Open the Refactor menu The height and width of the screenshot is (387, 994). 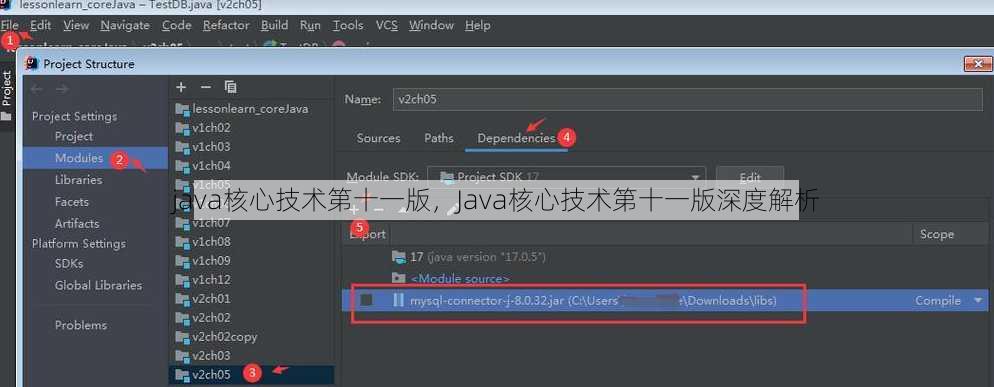point(226,25)
